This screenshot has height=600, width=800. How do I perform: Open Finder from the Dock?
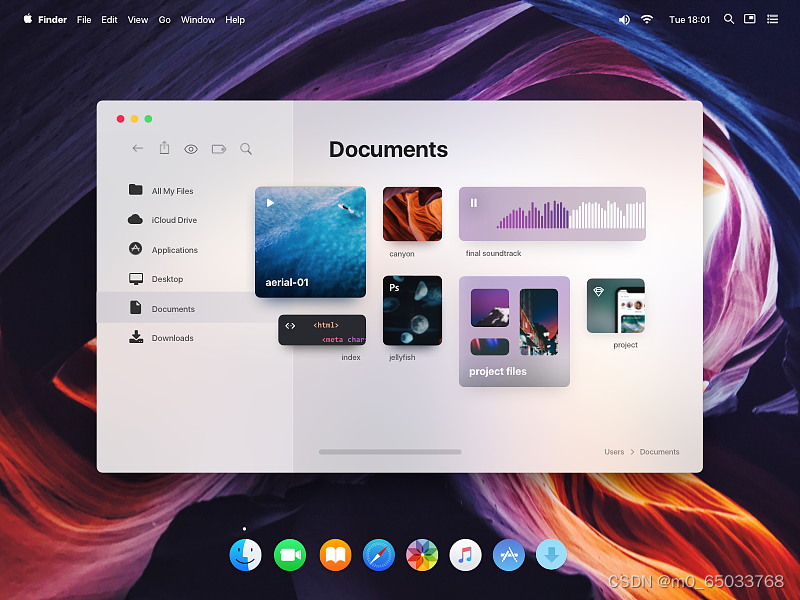pos(245,555)
